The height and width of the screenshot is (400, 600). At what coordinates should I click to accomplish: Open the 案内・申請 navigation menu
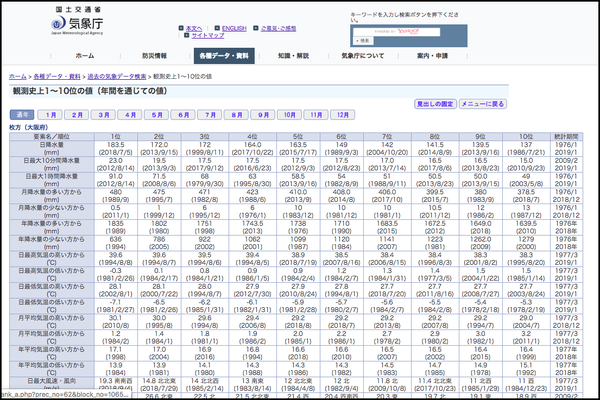coord(432,56)
